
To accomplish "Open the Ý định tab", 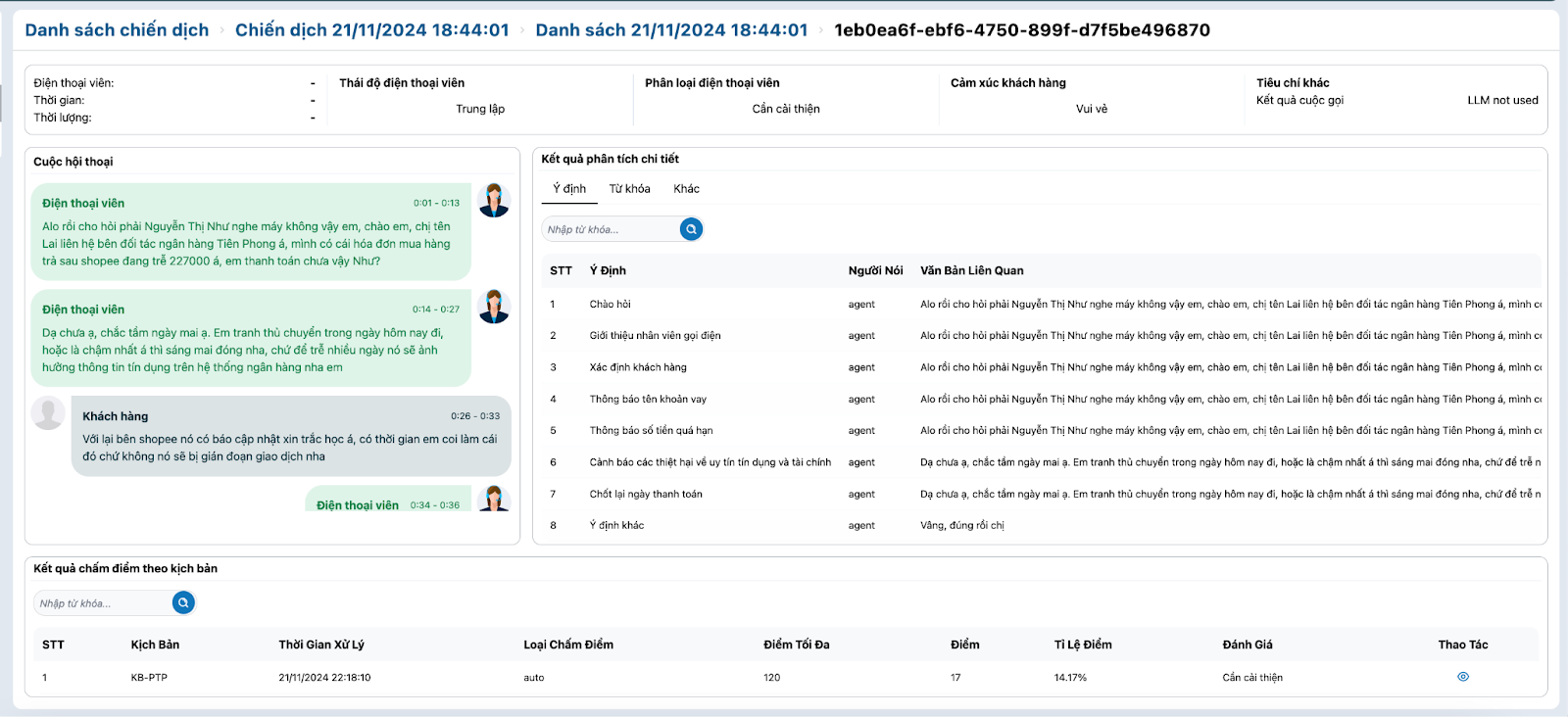I will pos(569,189).
